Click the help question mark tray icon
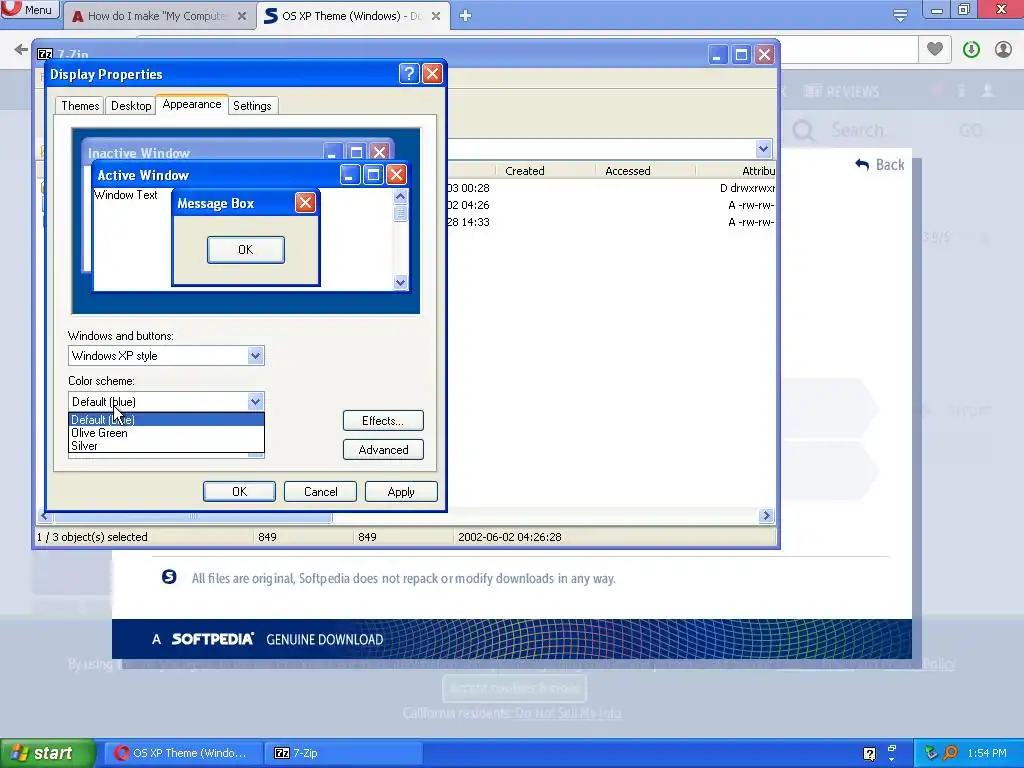Image resolution: width=1024 pixels, height=768 pixels. click(x=869, y=754)
